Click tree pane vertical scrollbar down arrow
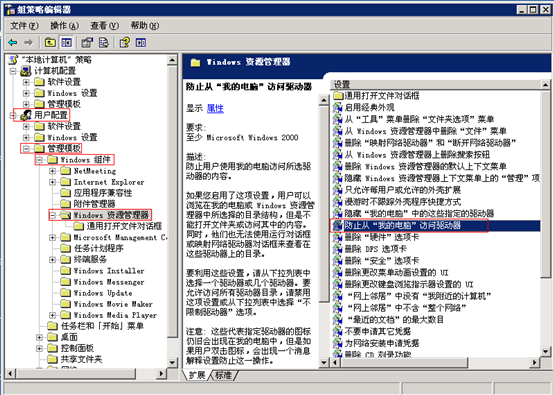Viewport: 554px width, 395px height. (172, 362)
